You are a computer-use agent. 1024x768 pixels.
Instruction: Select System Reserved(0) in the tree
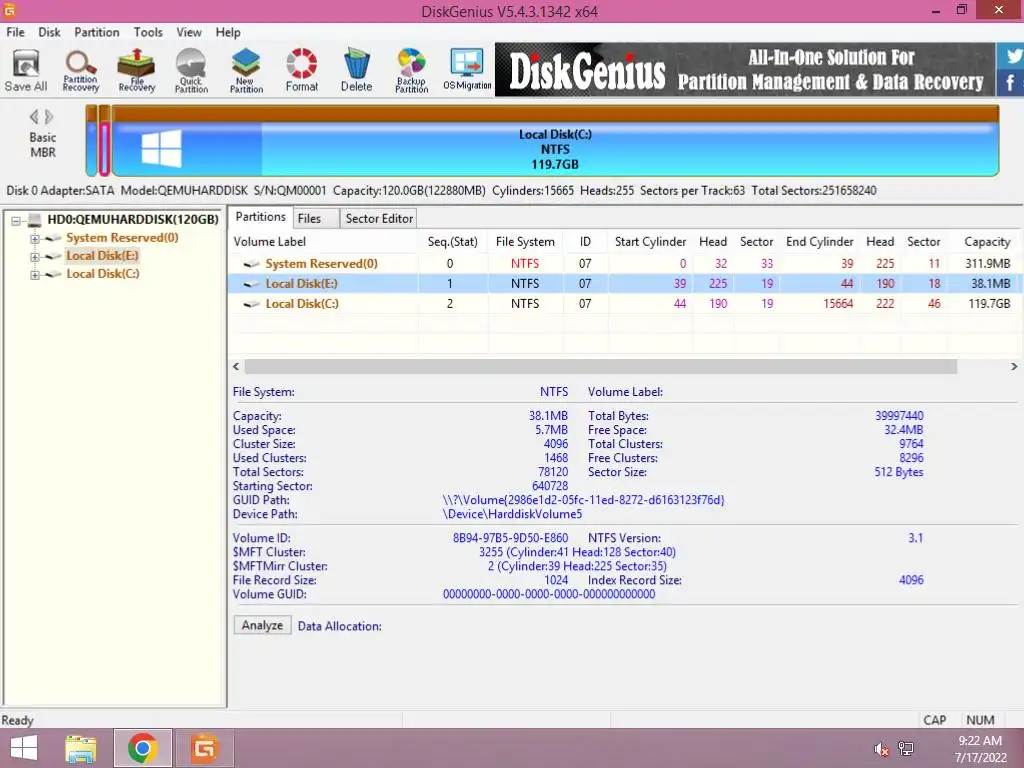122,238
